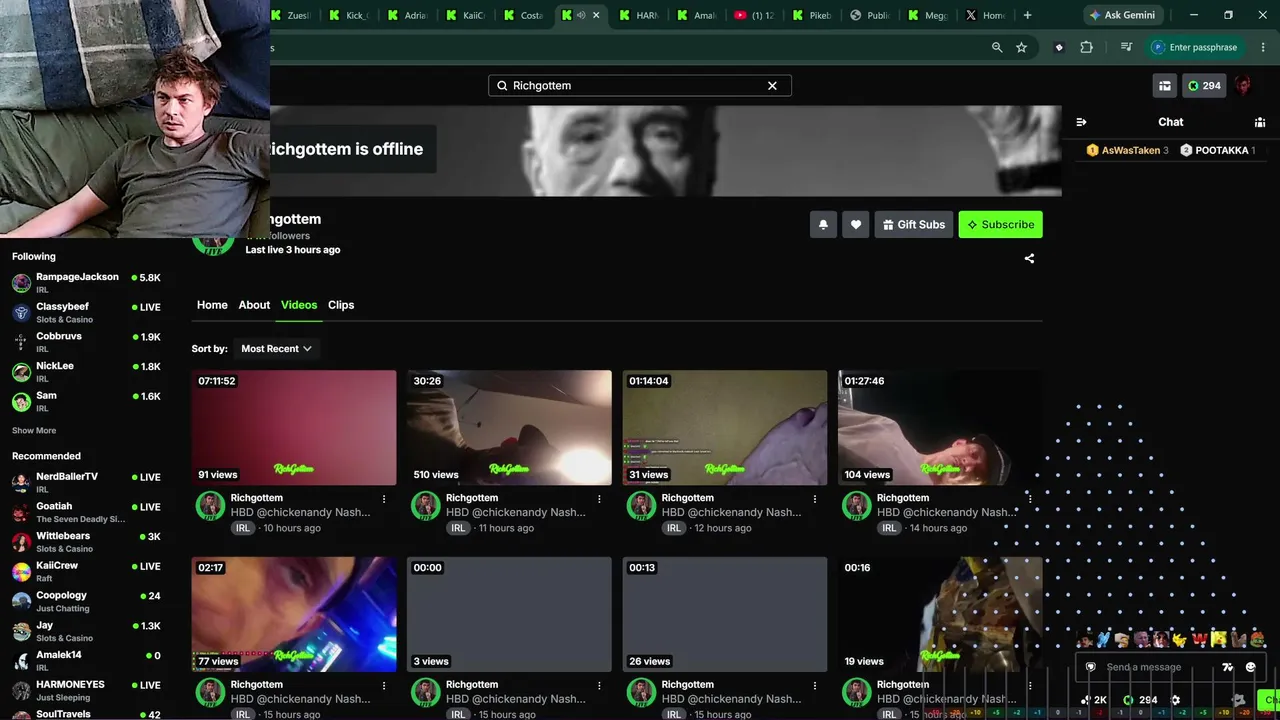1280x720 pixels.
Task: Open NickLee channel in sidebar
Action: pos(86,372)
